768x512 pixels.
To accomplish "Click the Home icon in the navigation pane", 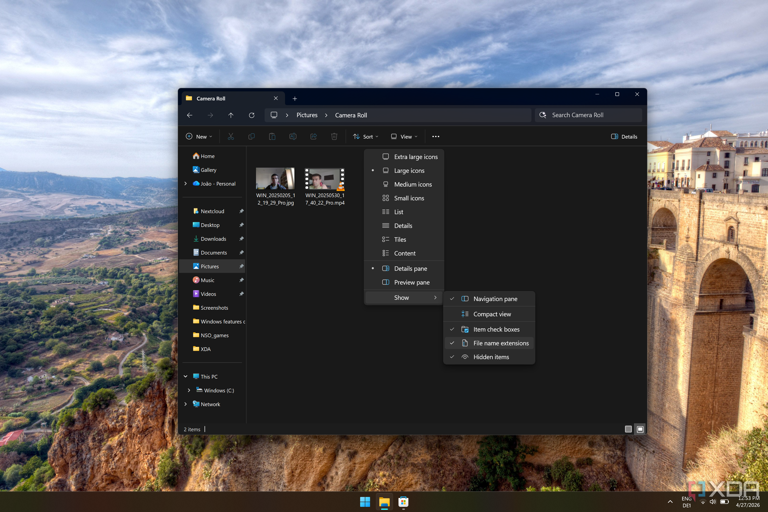I will 196,156.
